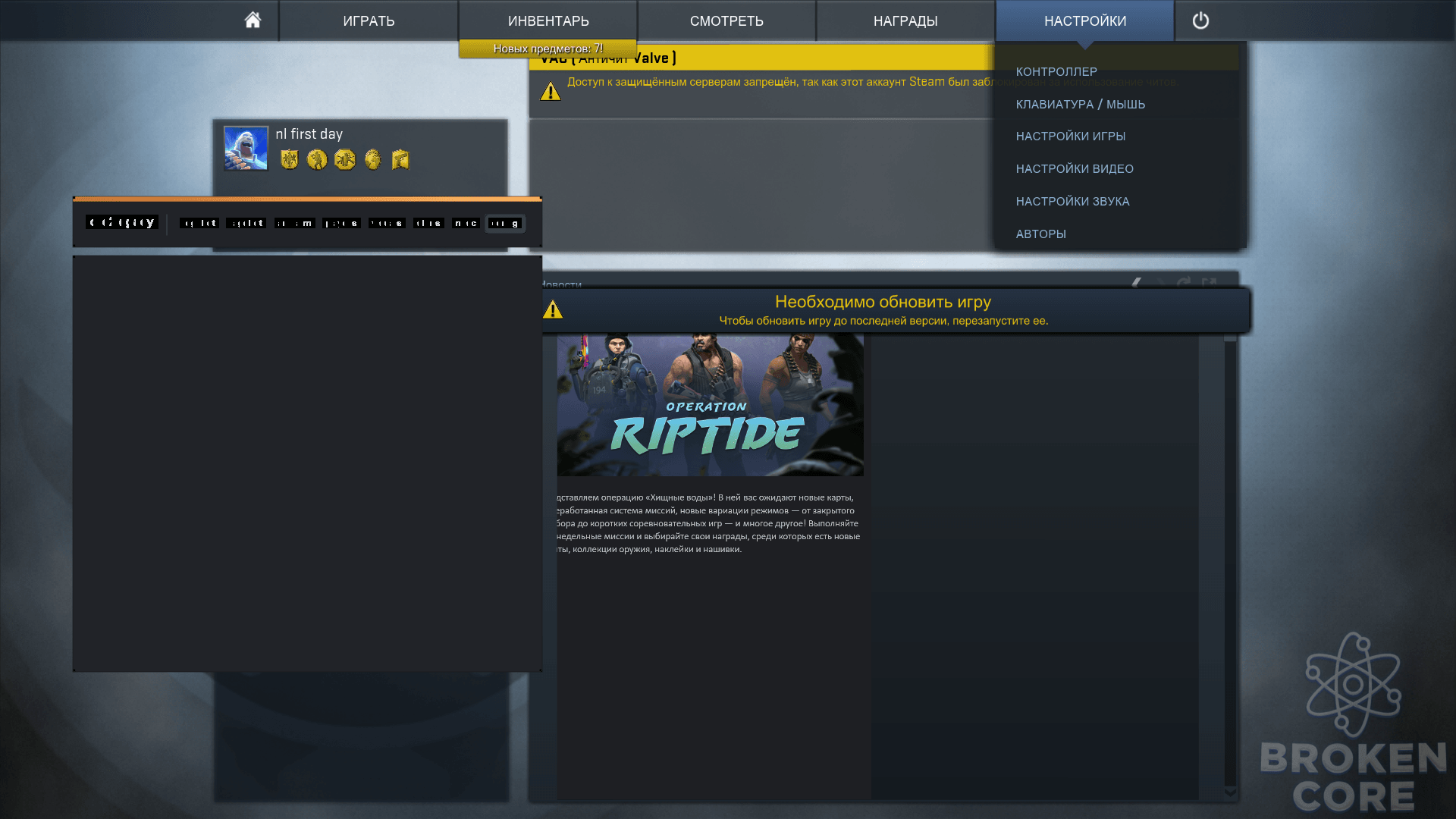
Task: Open the news in external browser icon
Action: [1209, 283]
